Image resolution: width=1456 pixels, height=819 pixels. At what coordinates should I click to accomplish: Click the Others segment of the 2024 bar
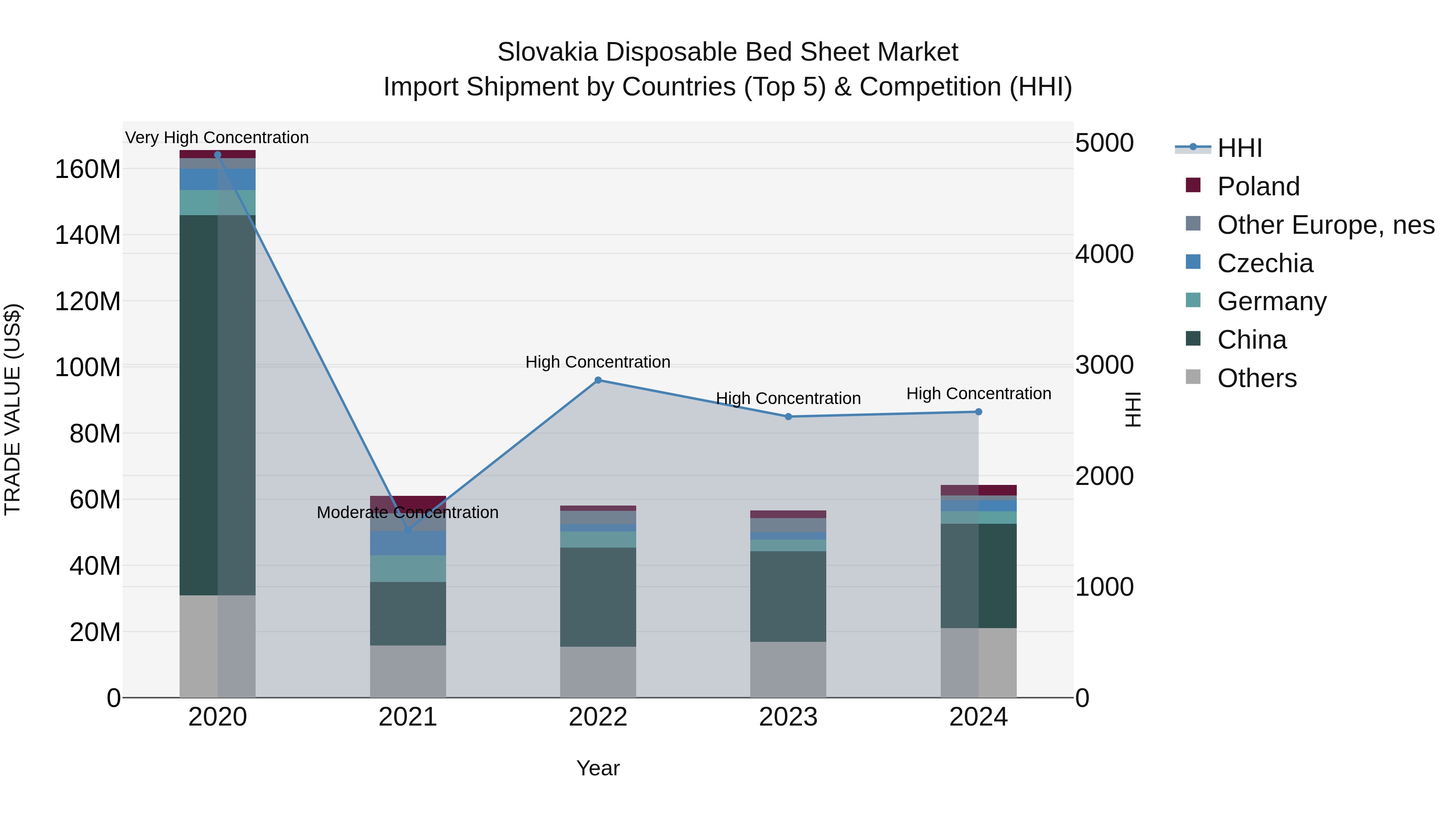click(x=979, y=662)
